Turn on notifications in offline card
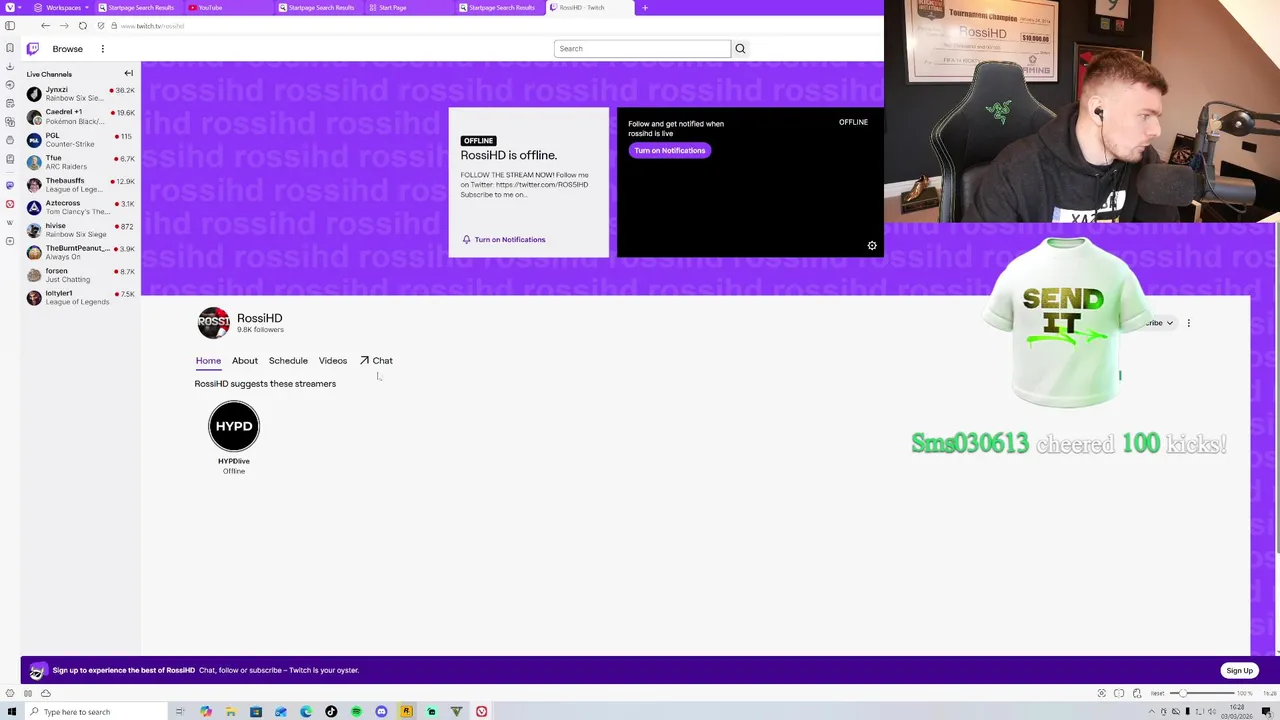The image size is (1280, 720). pyautogui.click(x=504, y=239)
